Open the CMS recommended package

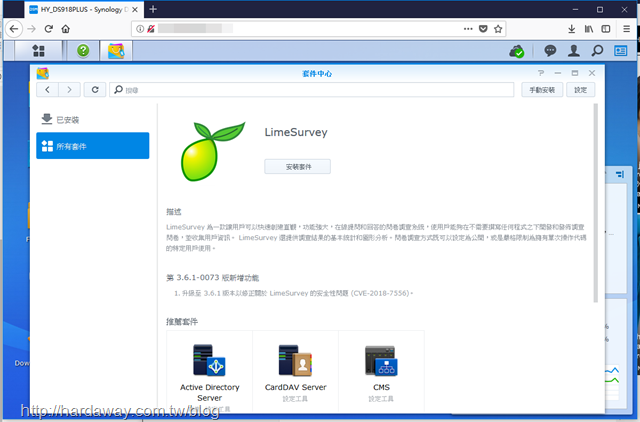[x=381, y=373]
